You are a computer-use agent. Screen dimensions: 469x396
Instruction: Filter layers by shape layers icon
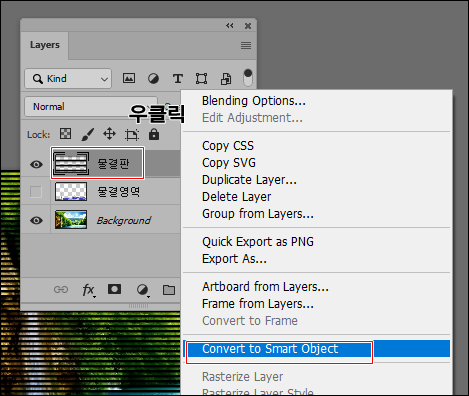coord(201,79)
